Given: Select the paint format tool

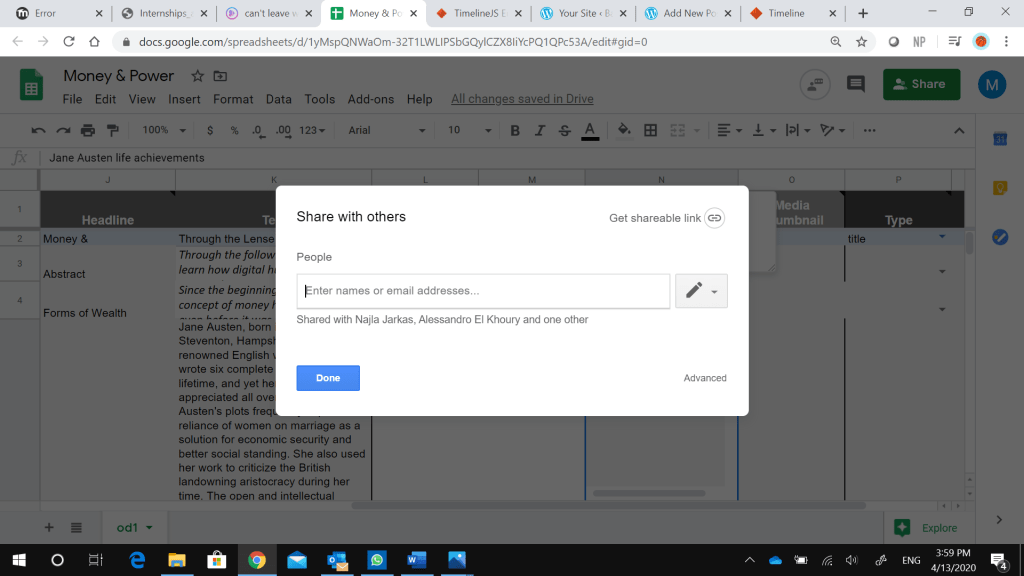Looking at the screenshot, I should tap(112, 130).
